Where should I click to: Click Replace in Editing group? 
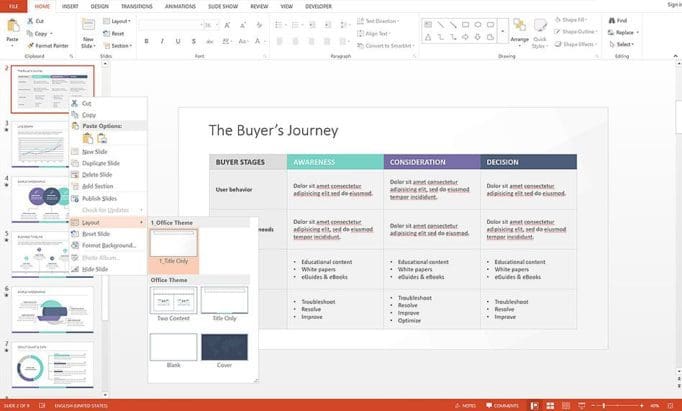tap(623, 32)
